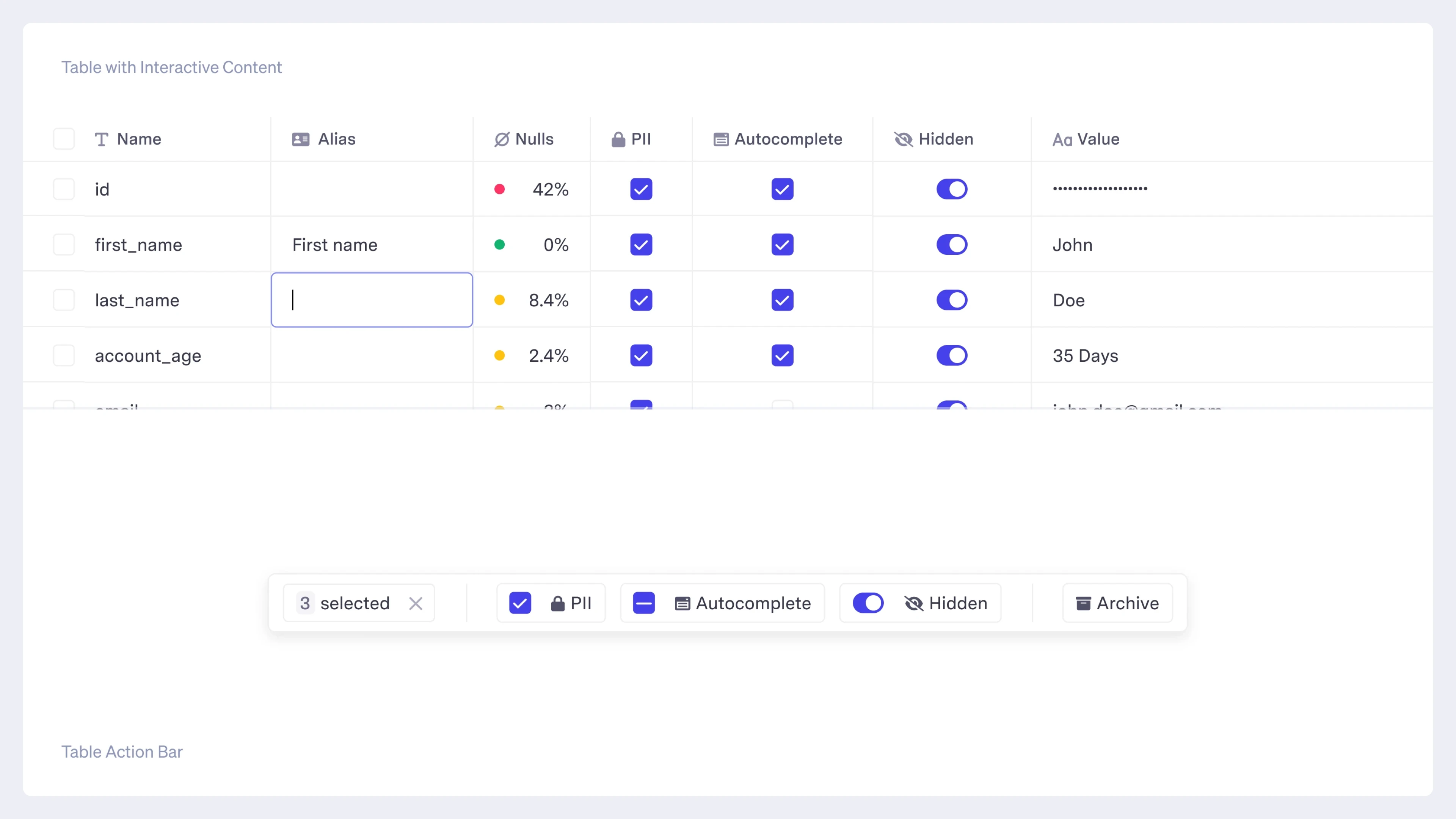Image resolution: width=1456 pixels, height=819 pixels.
Task: Click the Archive button in action bar
Action: (x=1117, y=603)
